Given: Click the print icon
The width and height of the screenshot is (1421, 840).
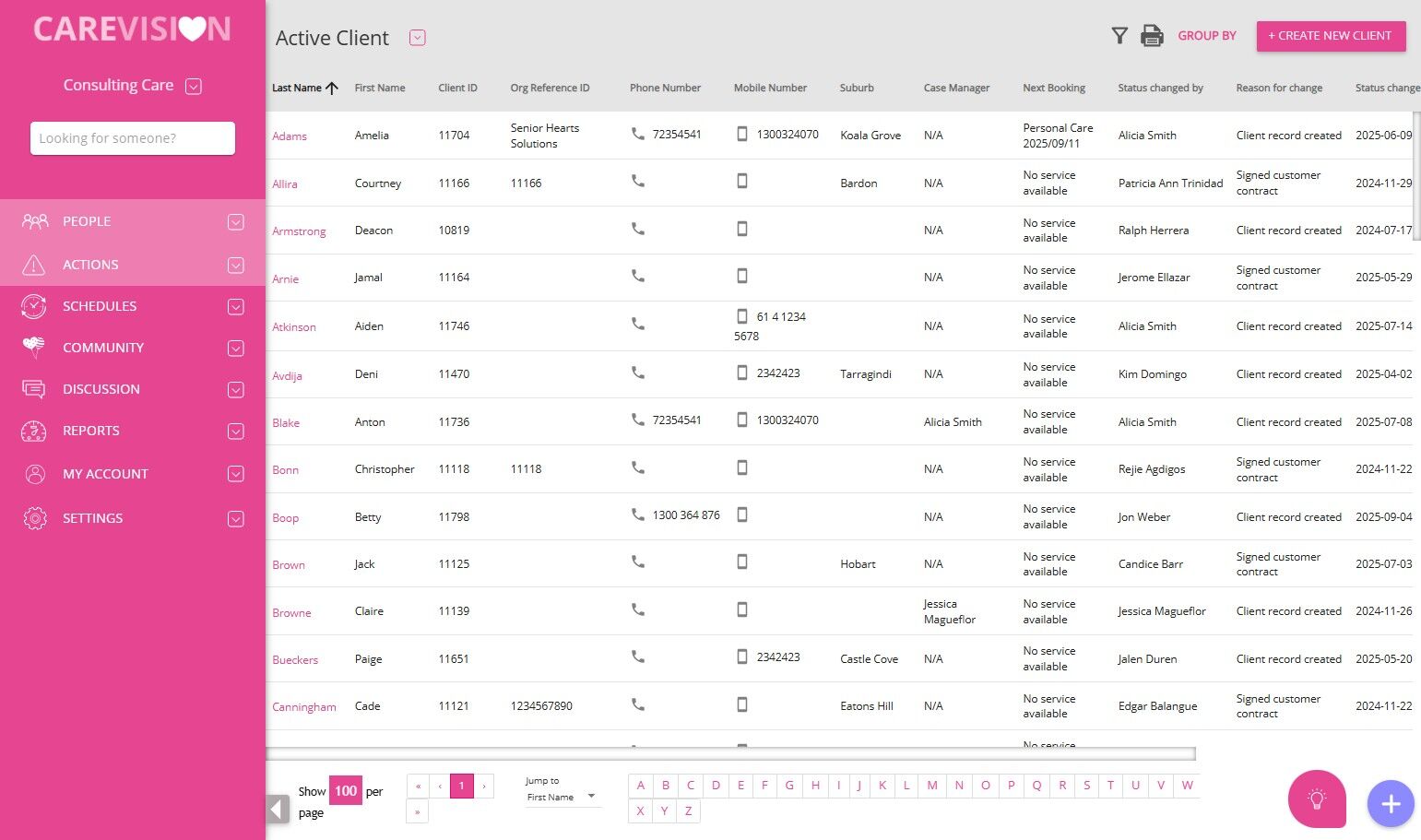Looking at the screenshot, I should (x=1152, y=36).
